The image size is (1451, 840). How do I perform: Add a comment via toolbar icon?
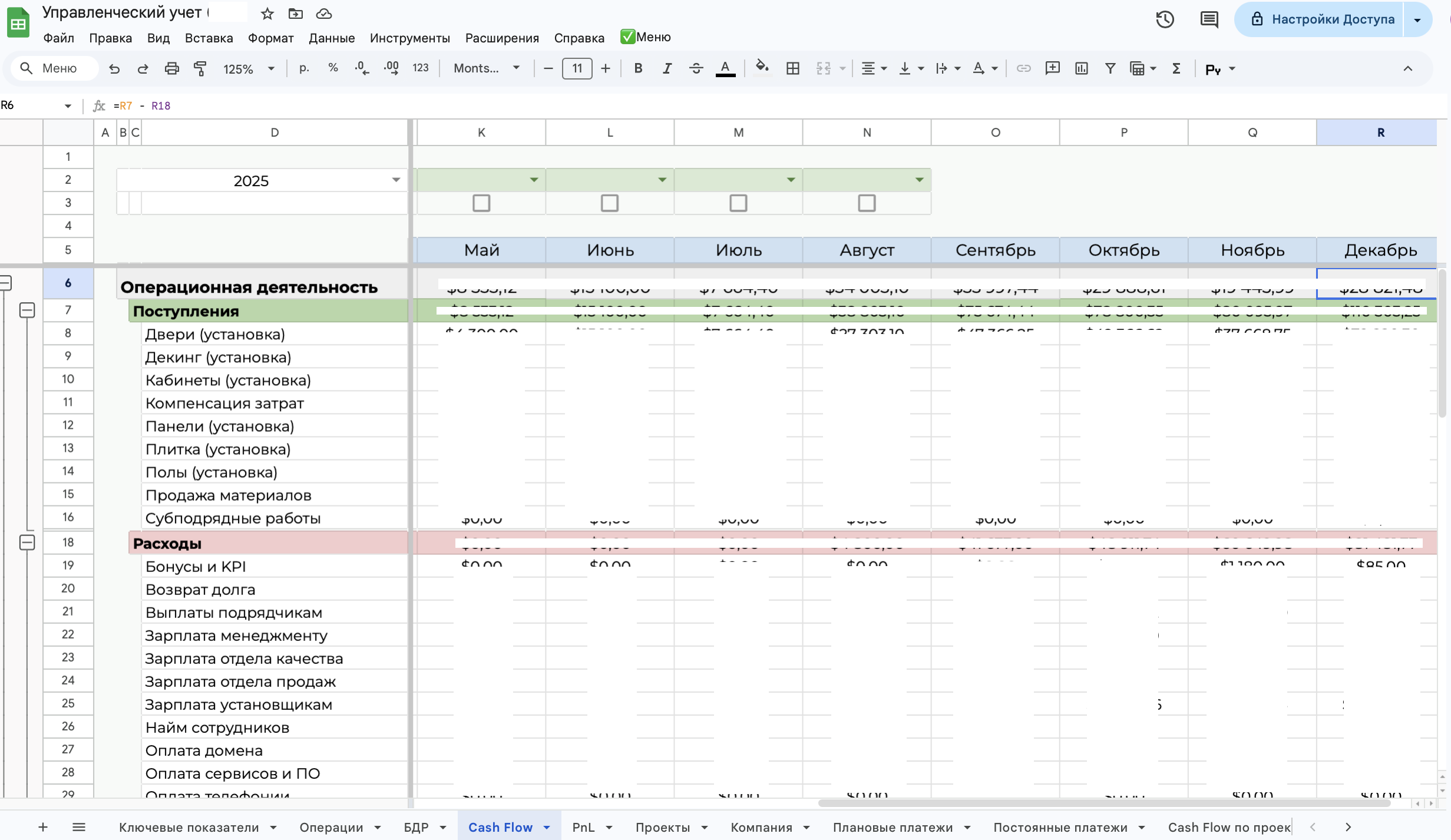pyautogui.click(x=1052, y=68)
